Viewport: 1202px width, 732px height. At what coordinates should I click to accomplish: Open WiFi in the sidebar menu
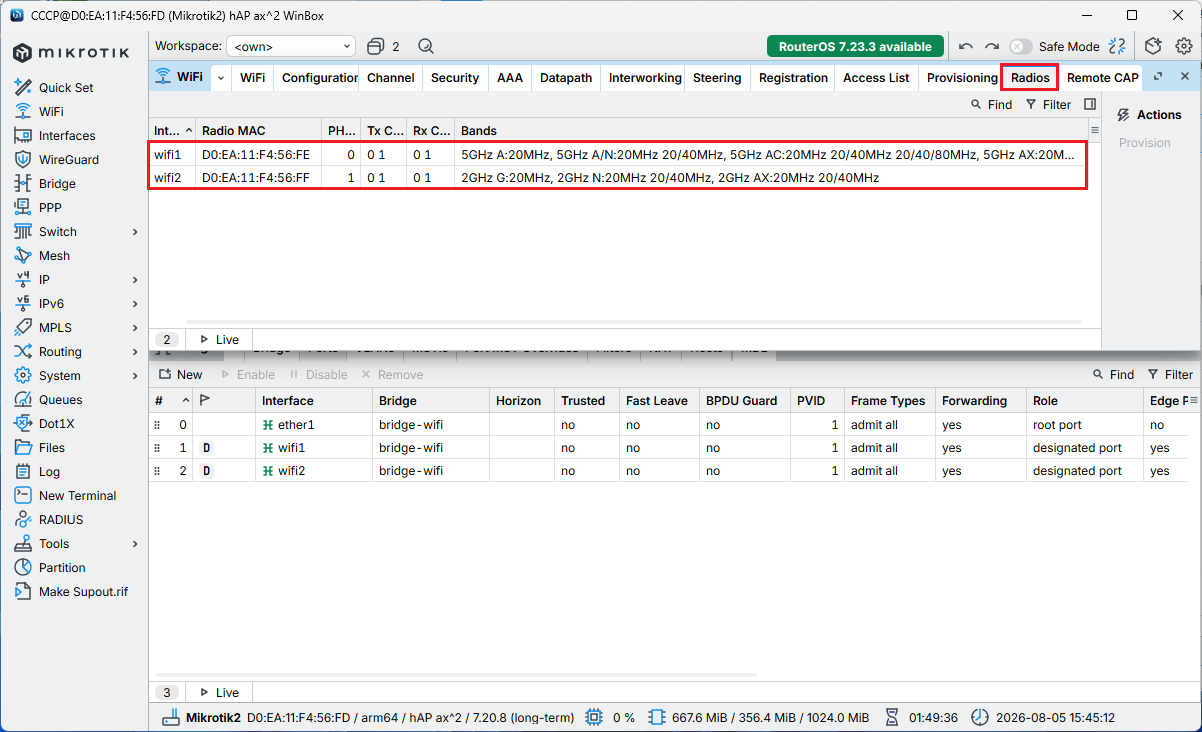51,111
